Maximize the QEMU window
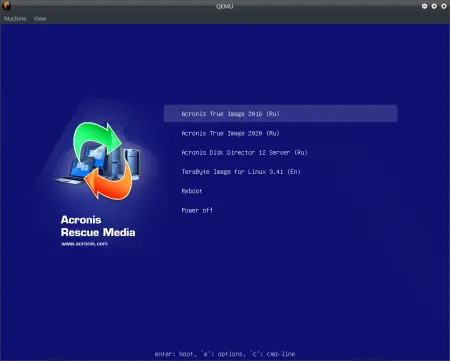The height and width of the screenshot is (361, 450). [x=434, y=6]
